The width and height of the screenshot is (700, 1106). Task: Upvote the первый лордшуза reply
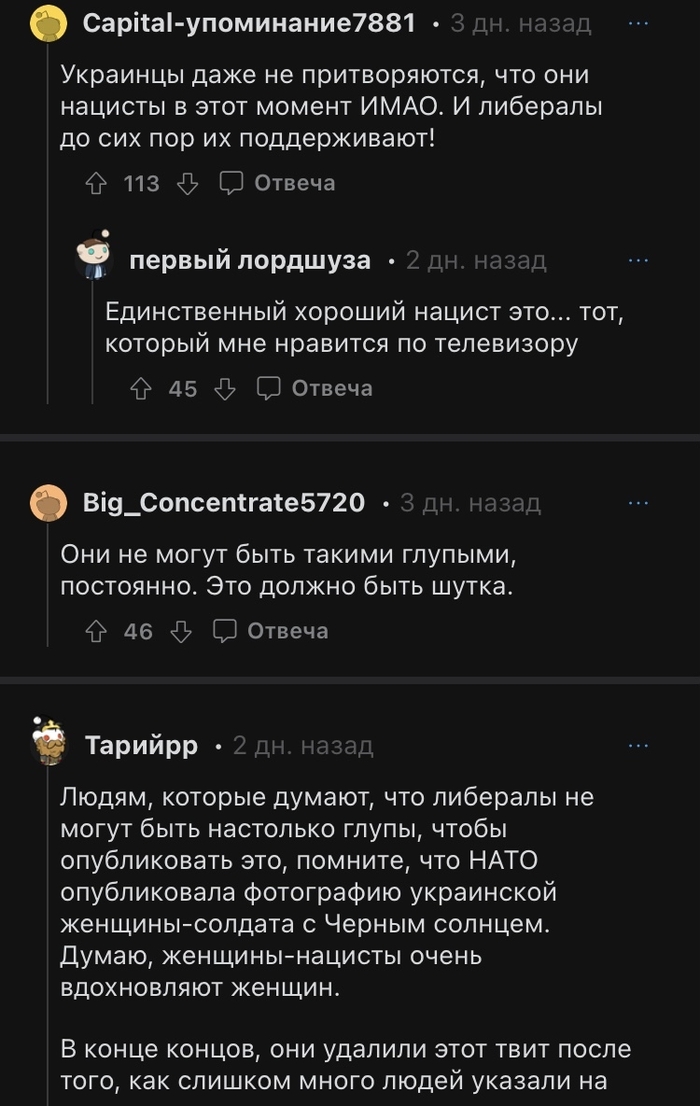[x=141, y=388]
